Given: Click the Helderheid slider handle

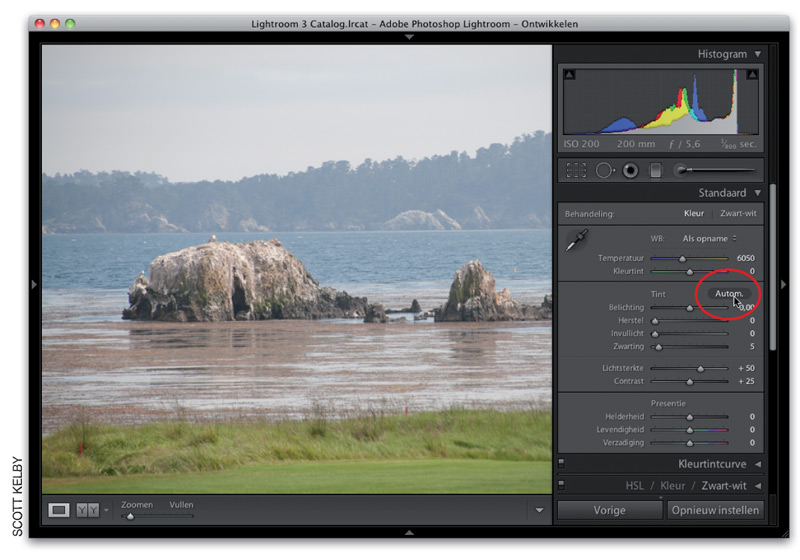Looking at the screenshot, I should pyautogui.click(x=690, y=417).
